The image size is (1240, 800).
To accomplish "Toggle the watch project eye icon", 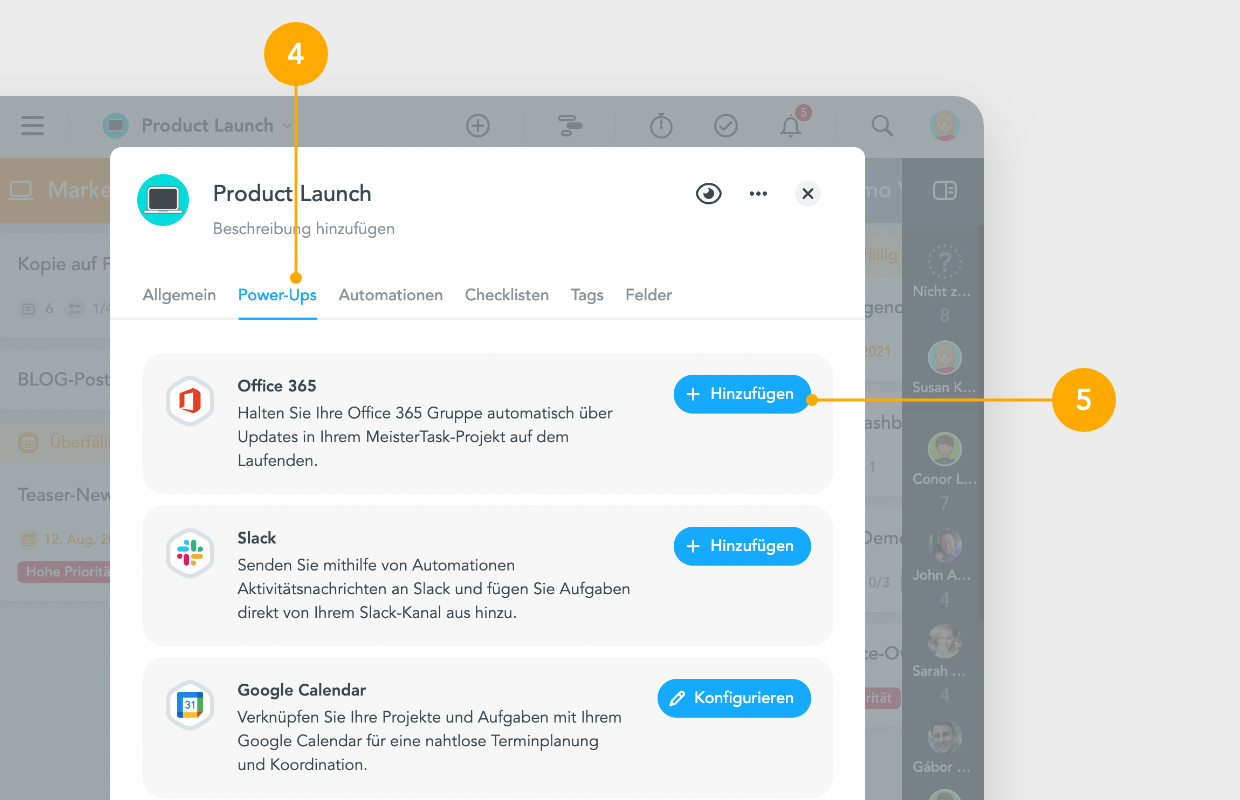I will click(709, 194).
